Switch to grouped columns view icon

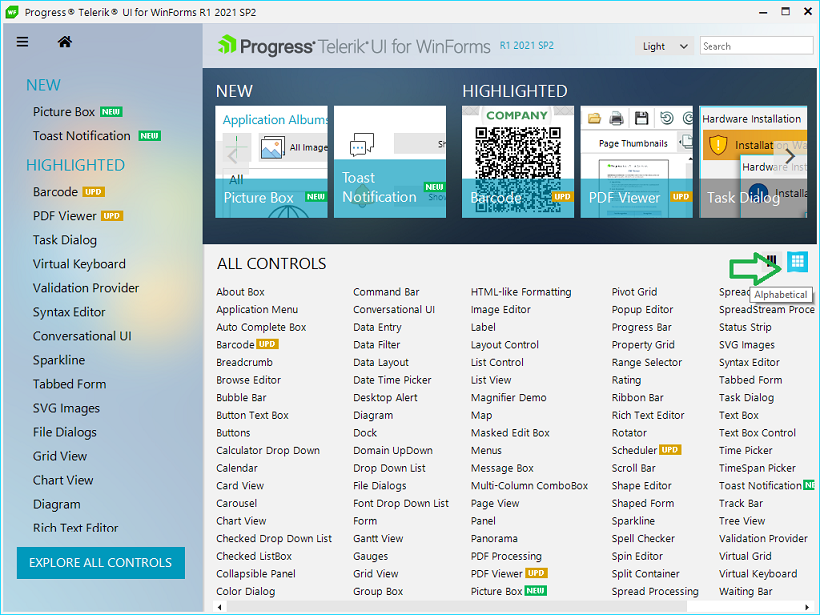(x=771, y=261)
